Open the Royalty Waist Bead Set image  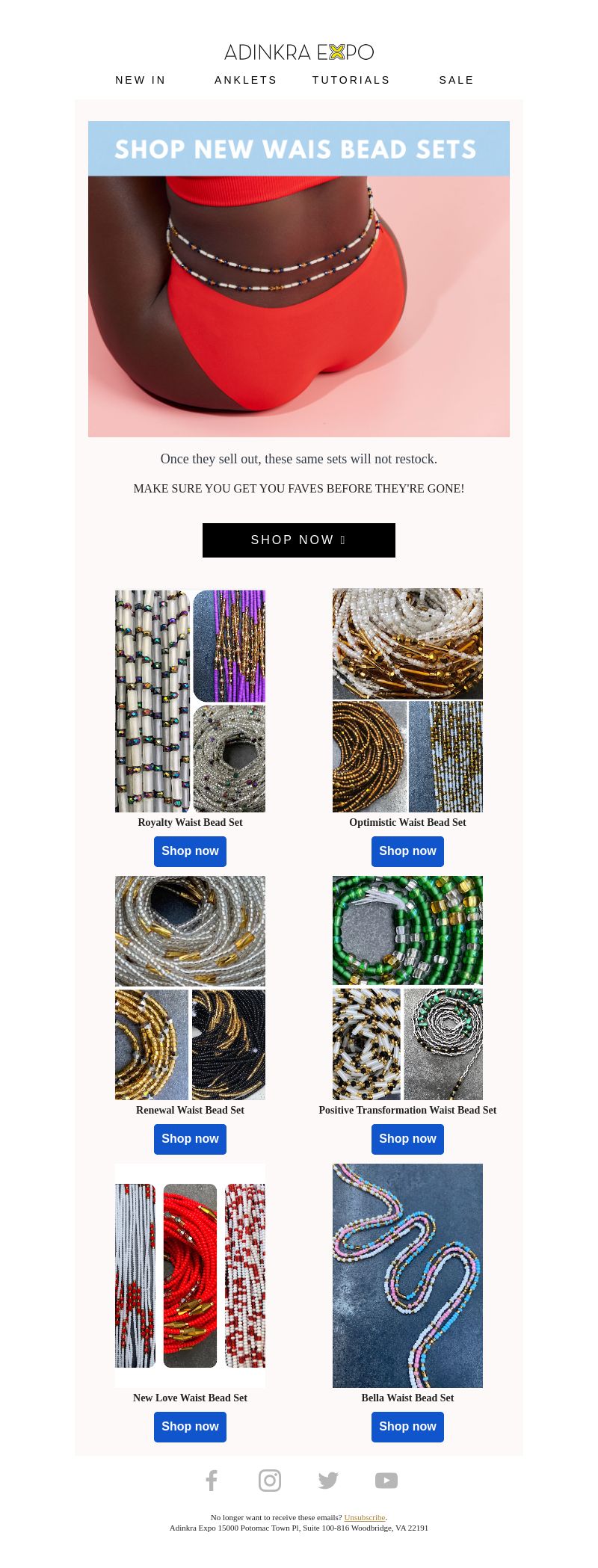coord(190,701)
